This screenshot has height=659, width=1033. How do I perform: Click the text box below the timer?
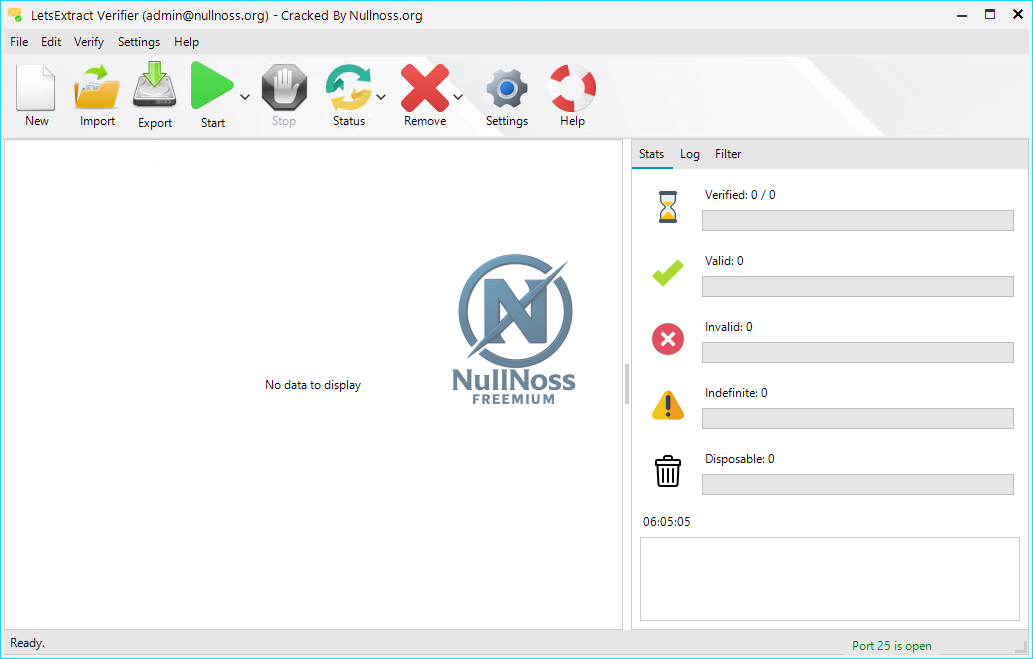[829, 579]
